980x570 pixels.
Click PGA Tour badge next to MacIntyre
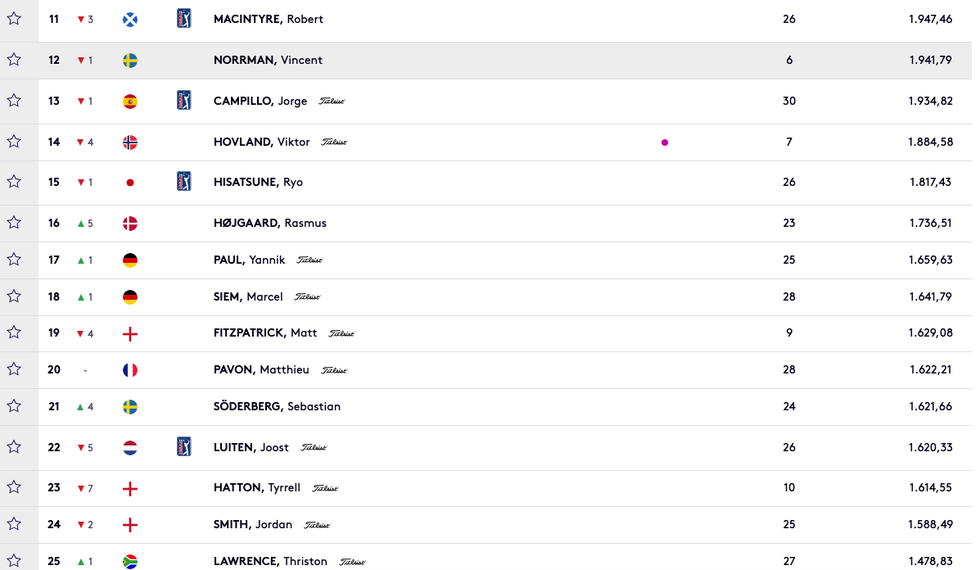[184, 18]
